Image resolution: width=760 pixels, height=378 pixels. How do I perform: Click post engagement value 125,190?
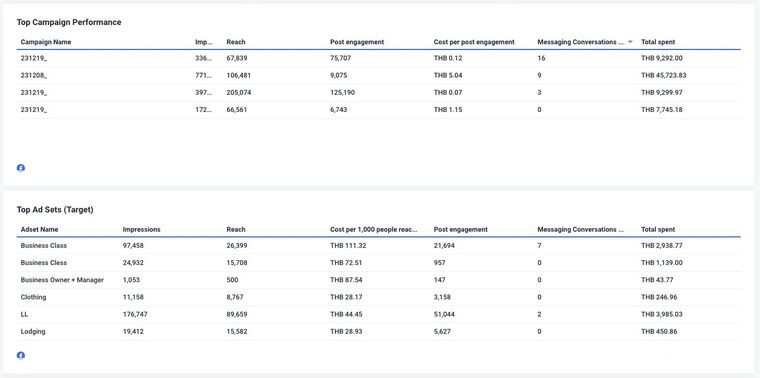[343, 93]
